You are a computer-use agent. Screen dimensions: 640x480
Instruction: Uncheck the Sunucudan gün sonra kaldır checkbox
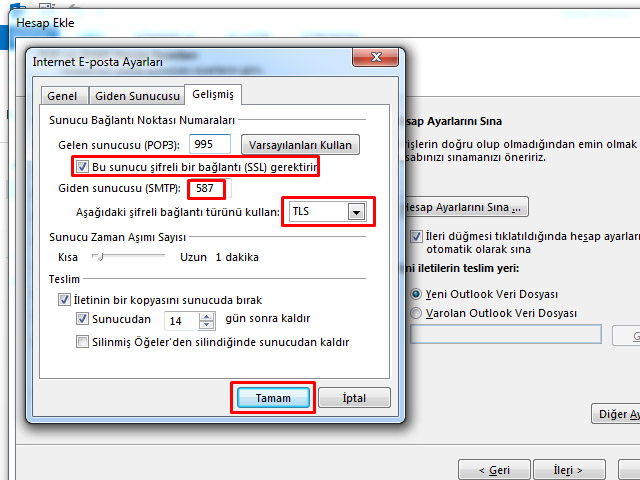pyautogui.click(x=83, y=320)
